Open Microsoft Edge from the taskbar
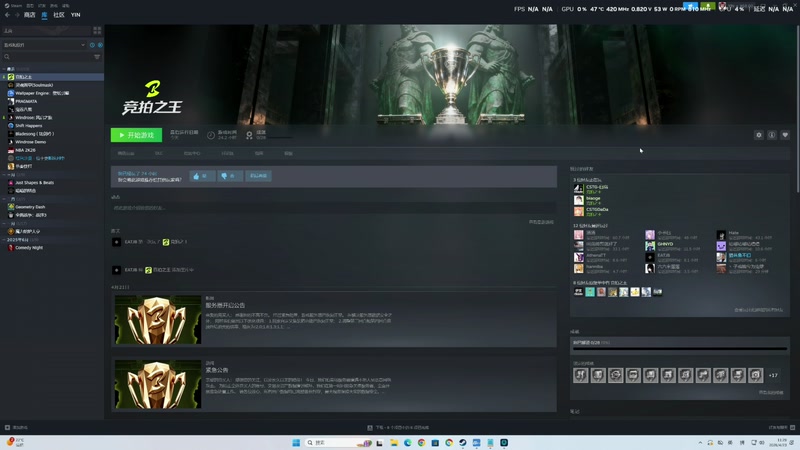This screenshot has height=450, width=800. pyautogui.click(x=408, y=442)
